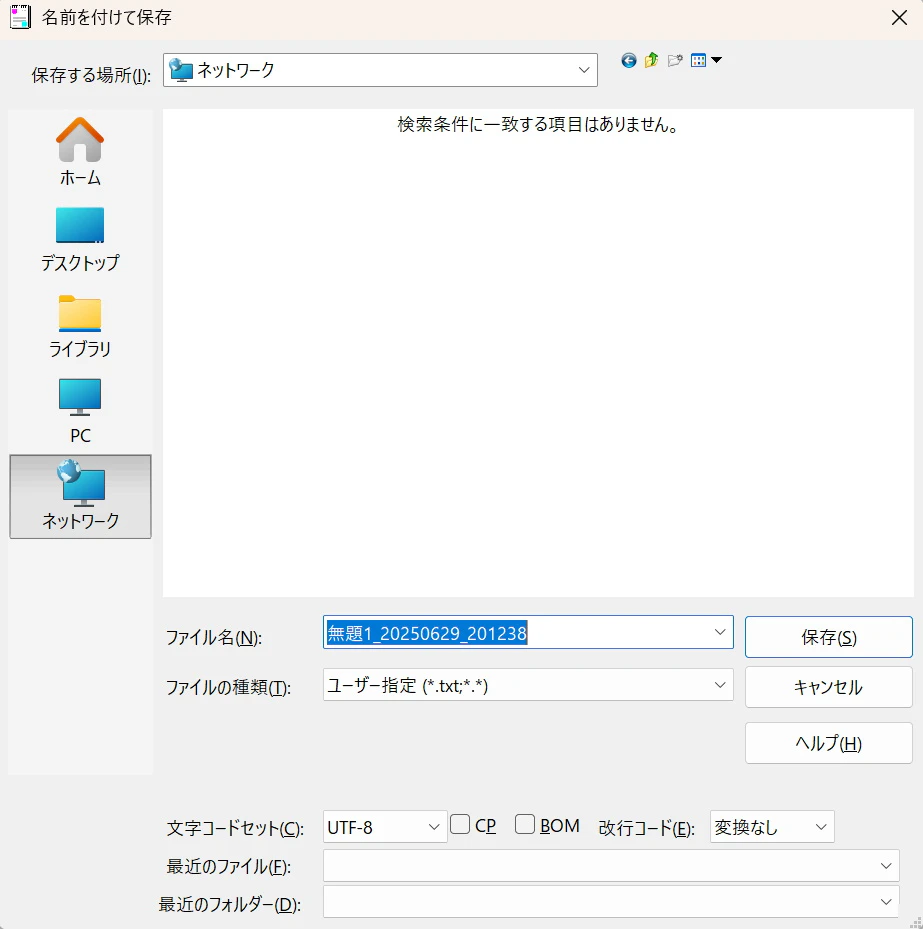Go up one folder level
Viewport: 923px width, 929px height.
(x=652, y=60)
